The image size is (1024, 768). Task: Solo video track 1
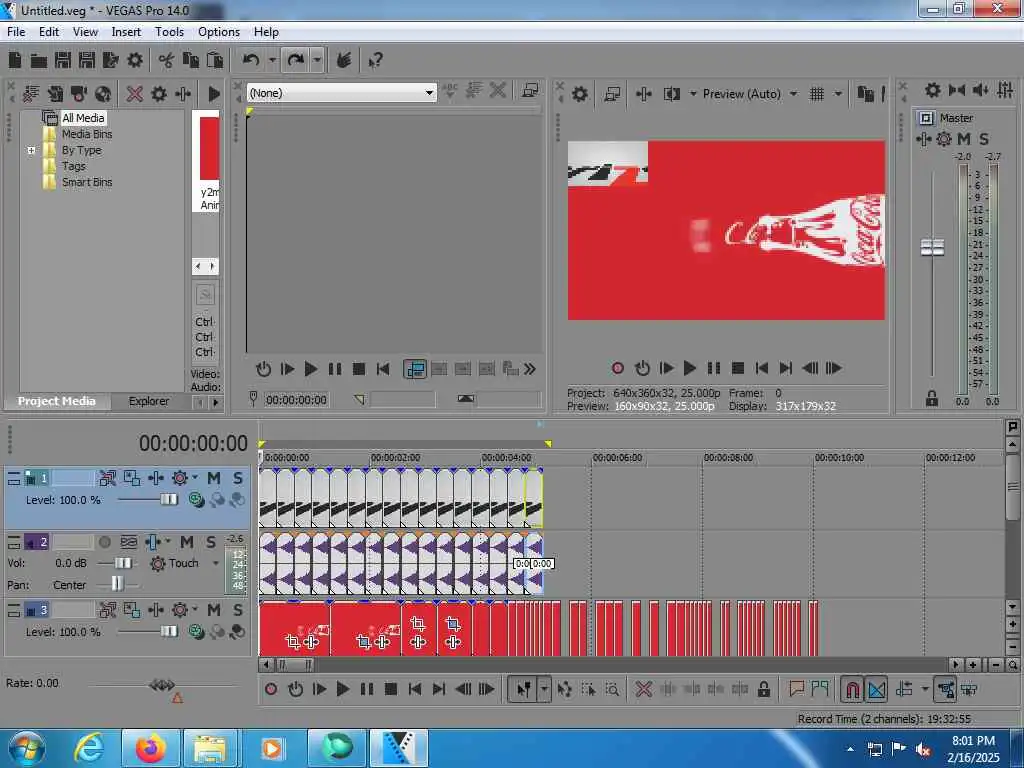238,478
